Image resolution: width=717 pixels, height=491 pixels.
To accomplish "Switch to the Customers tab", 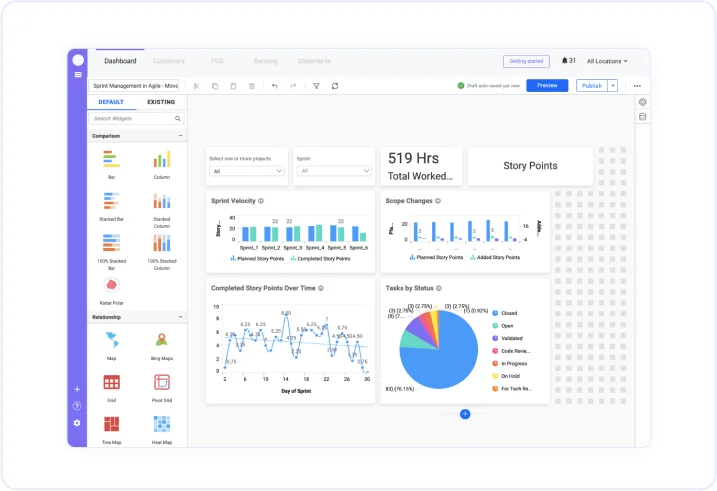I will pos(169,61).
